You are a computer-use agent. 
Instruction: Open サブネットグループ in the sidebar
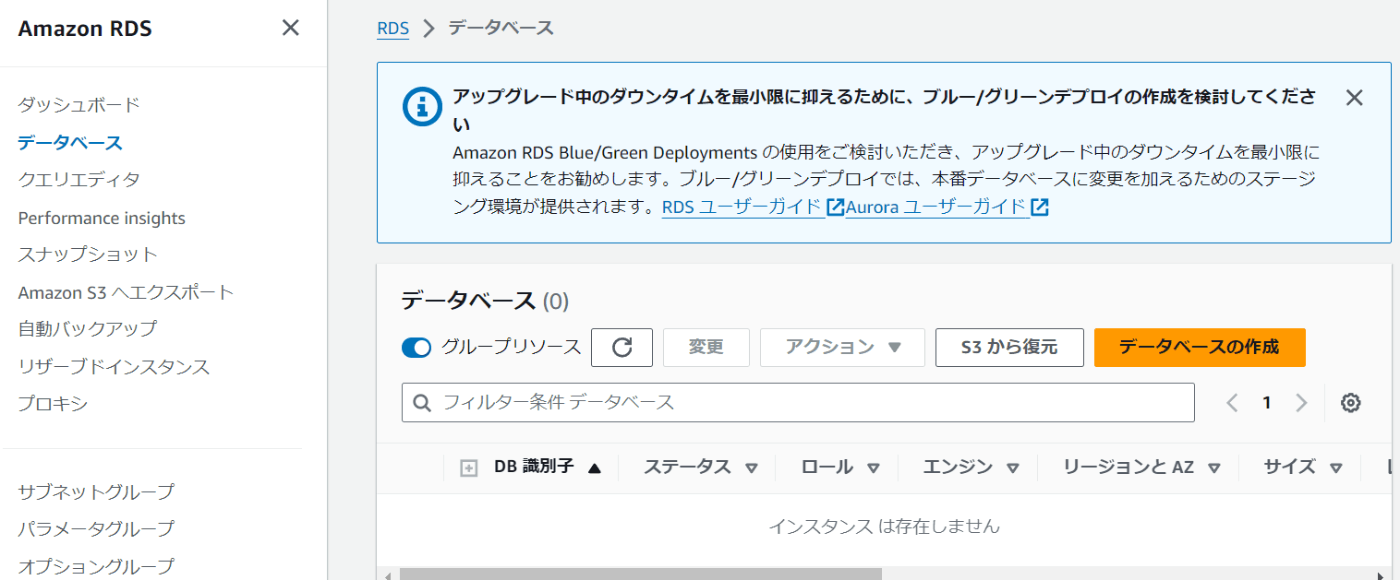coord(96,492)
